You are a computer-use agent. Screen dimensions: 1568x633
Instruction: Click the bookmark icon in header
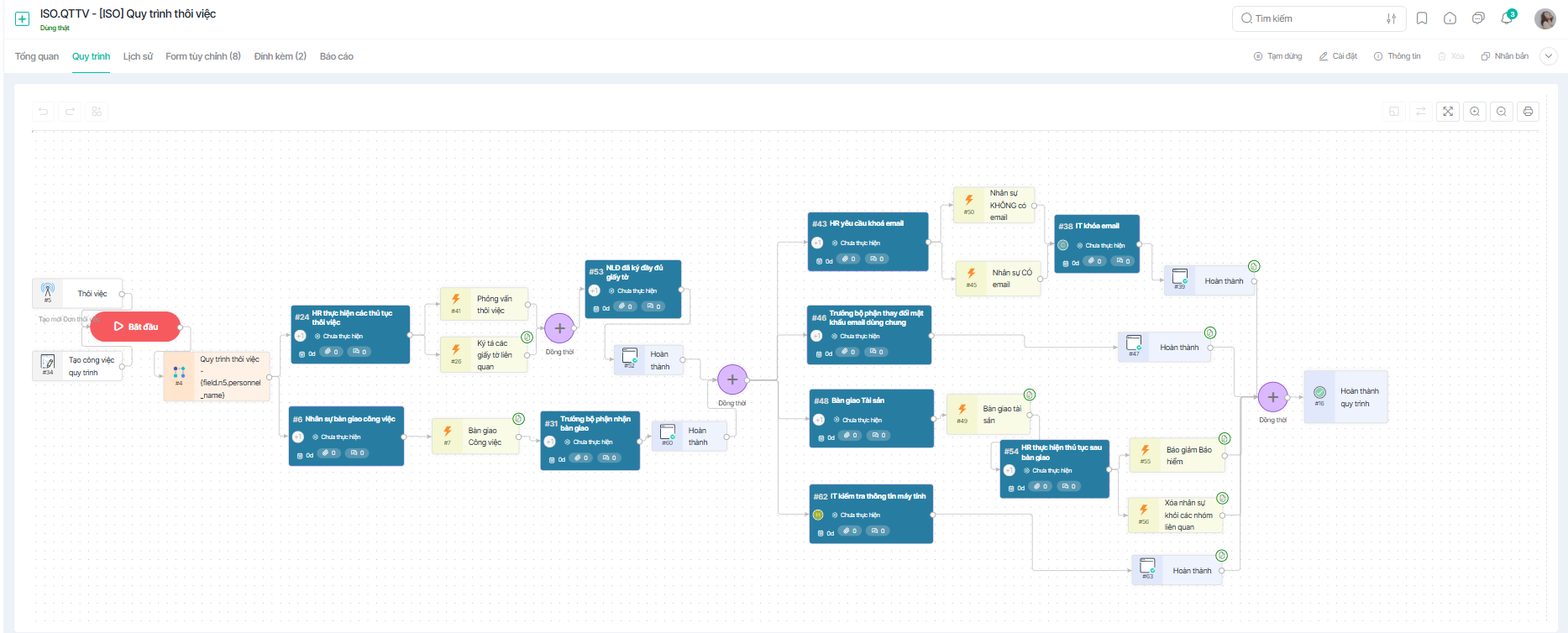point(1422,18)
